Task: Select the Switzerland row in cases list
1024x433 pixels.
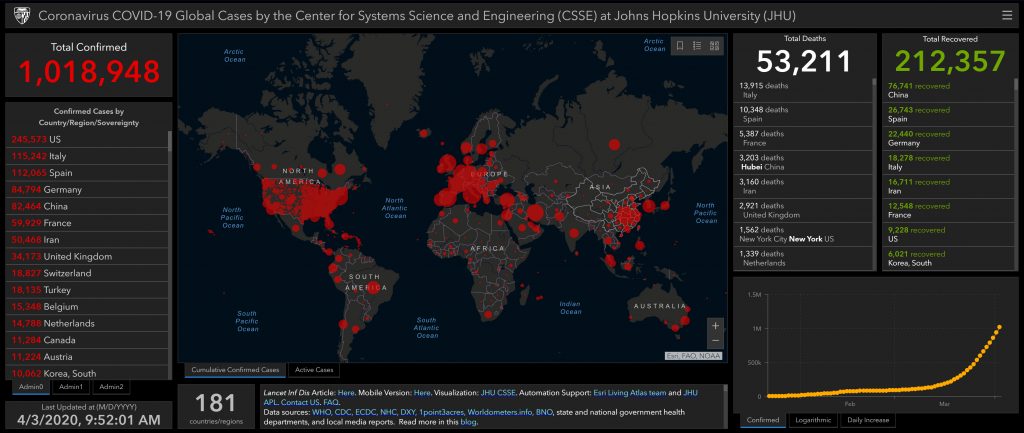Action: point(87,273)
